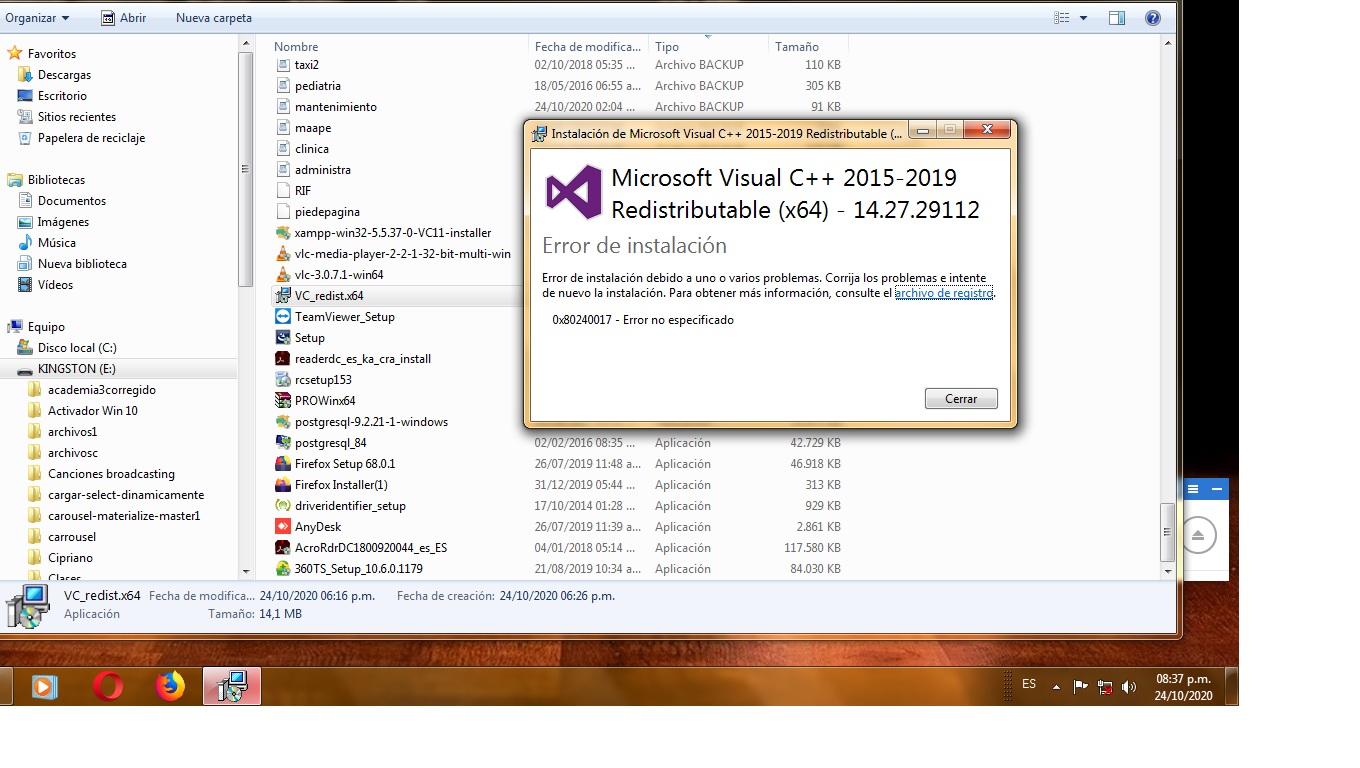The height and width of the screenshot is (768, 1360).
Task: Open the Música library
Action: coord(56,243)
